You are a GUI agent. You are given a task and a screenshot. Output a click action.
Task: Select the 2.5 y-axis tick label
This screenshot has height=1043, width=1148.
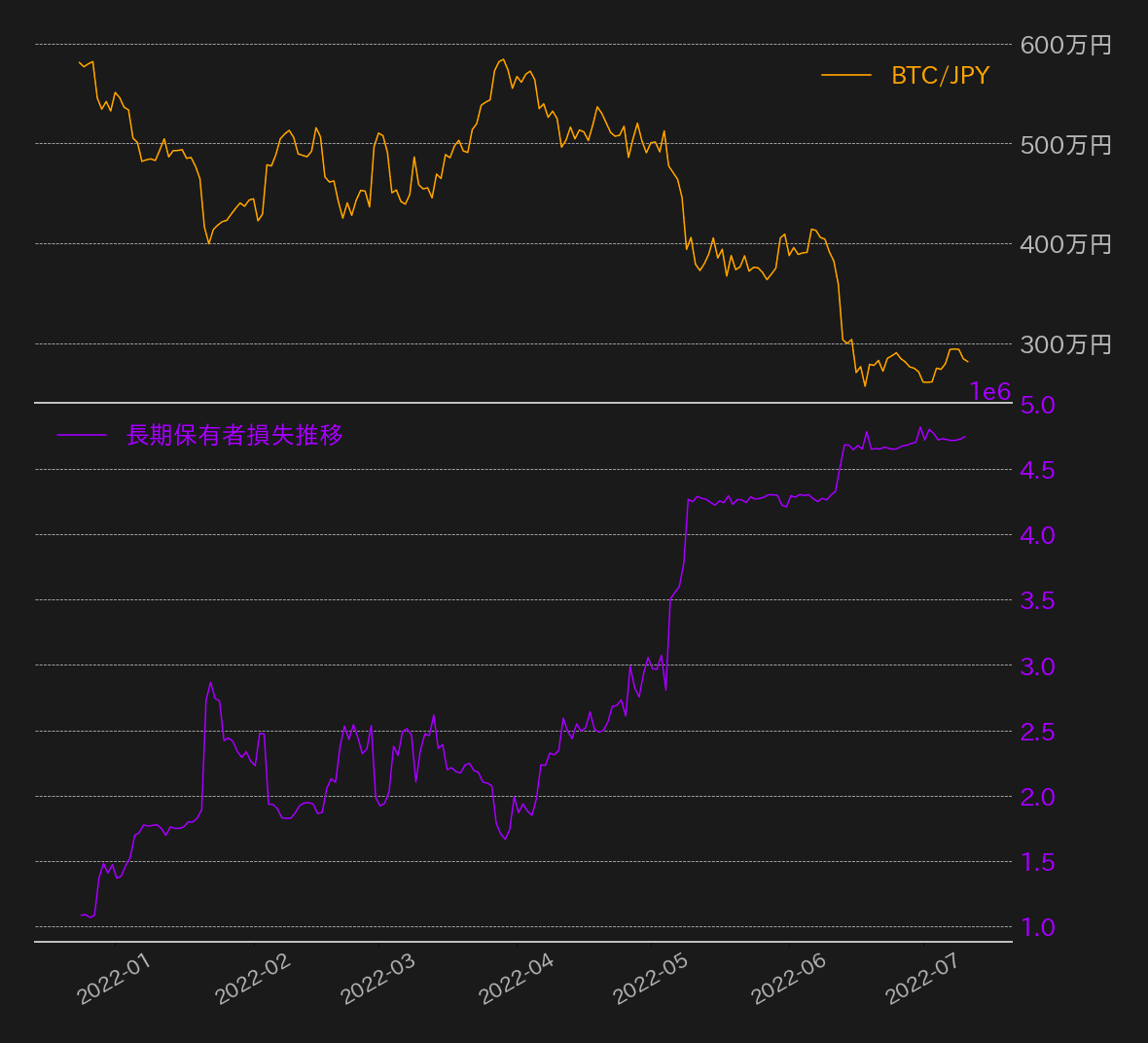click(1037, 732)
